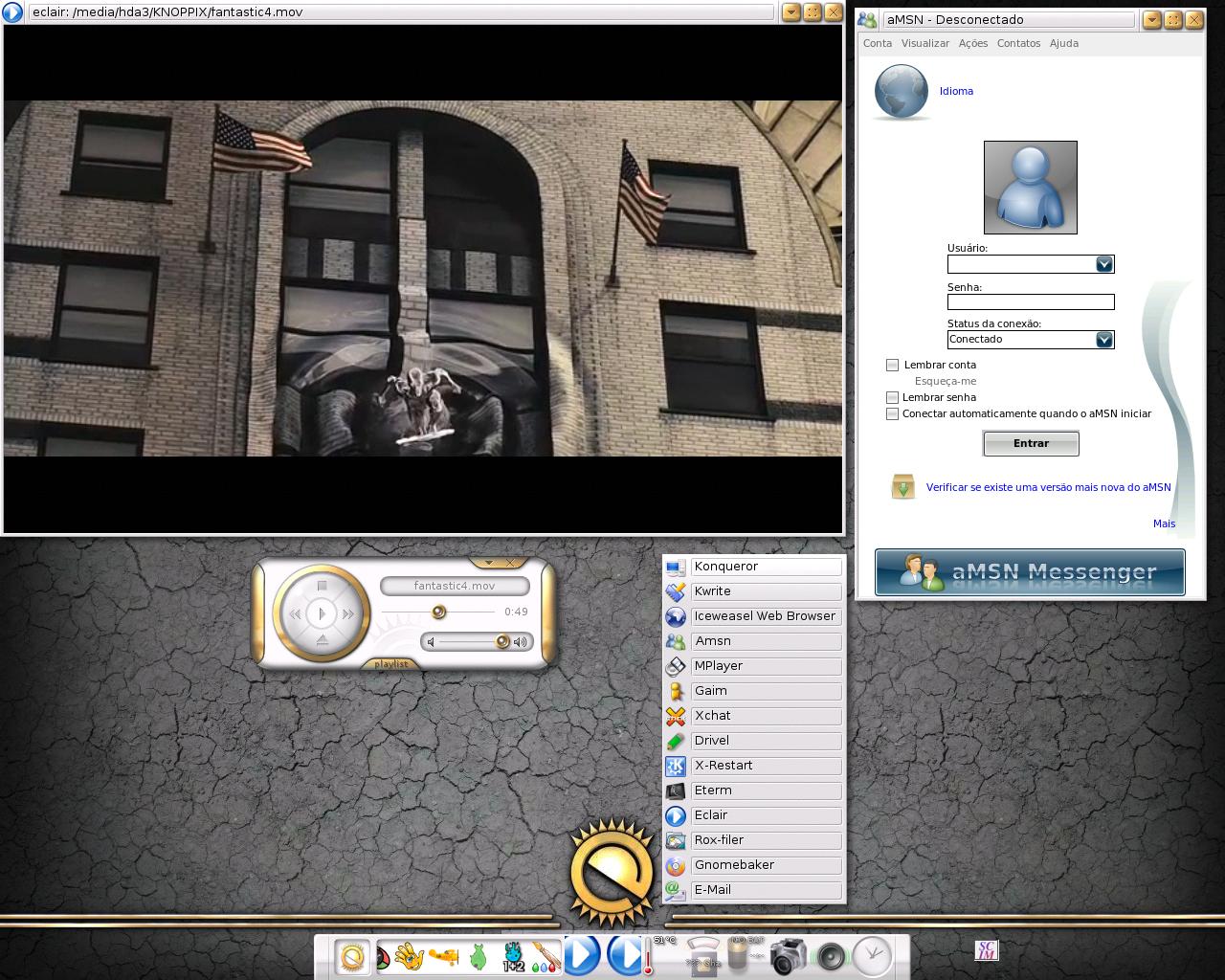Click the thermometer showing 51°C
The height and width of the screenshot is (980, 1225).
(x=649, y=957)
